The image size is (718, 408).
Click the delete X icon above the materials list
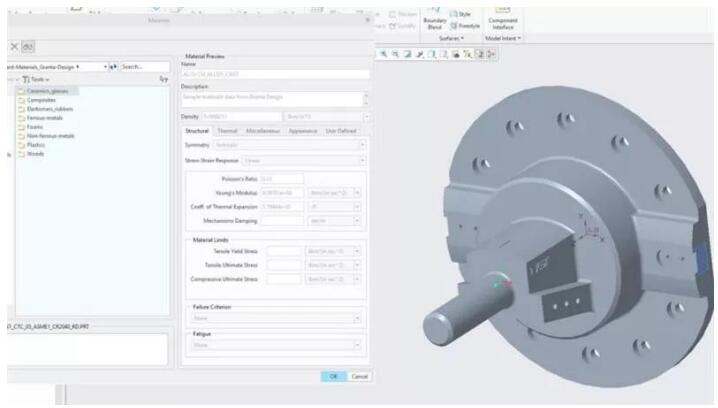point(14,47)
